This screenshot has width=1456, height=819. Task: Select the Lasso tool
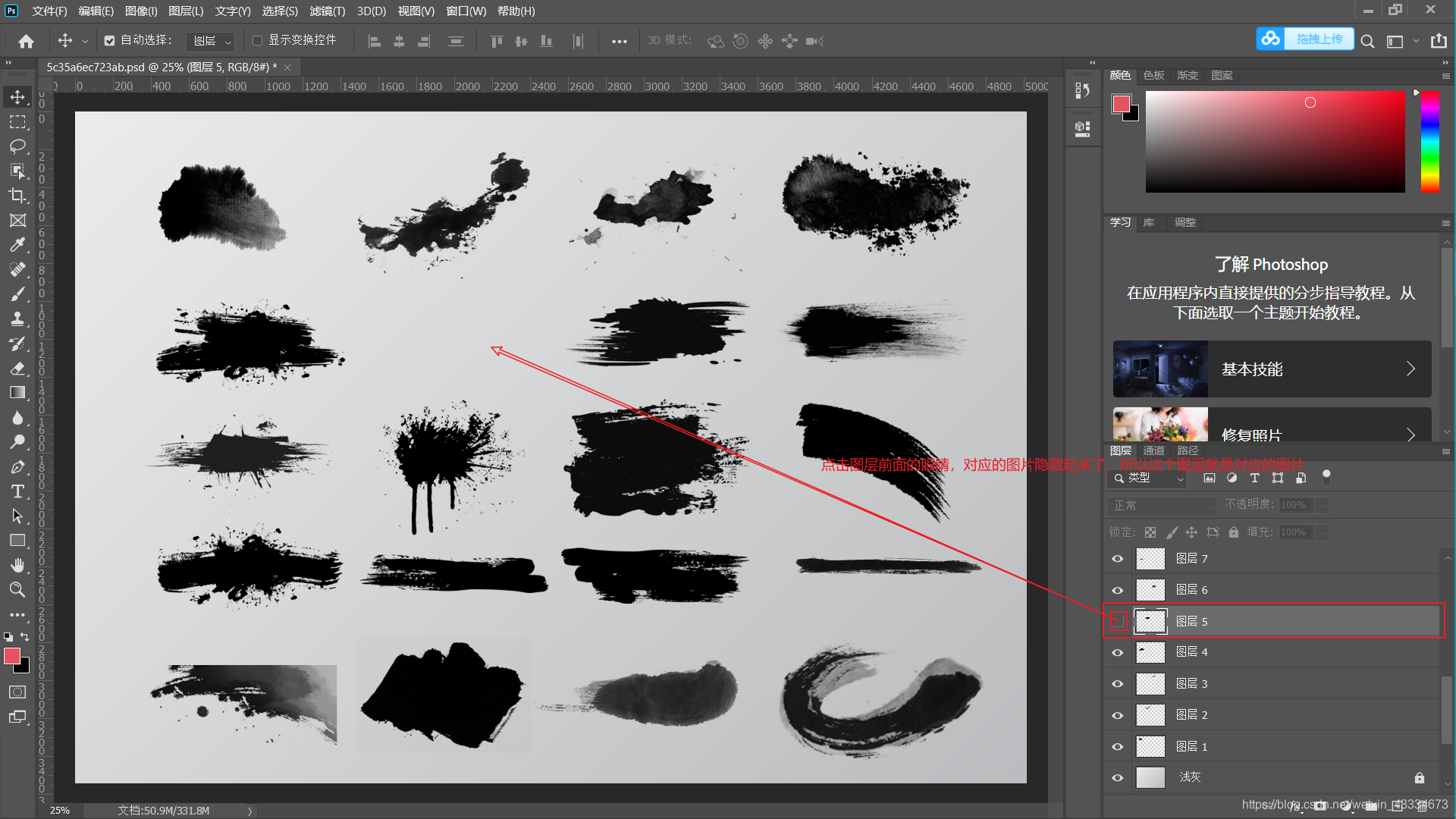pyautogui.click(x=17, y=146)
